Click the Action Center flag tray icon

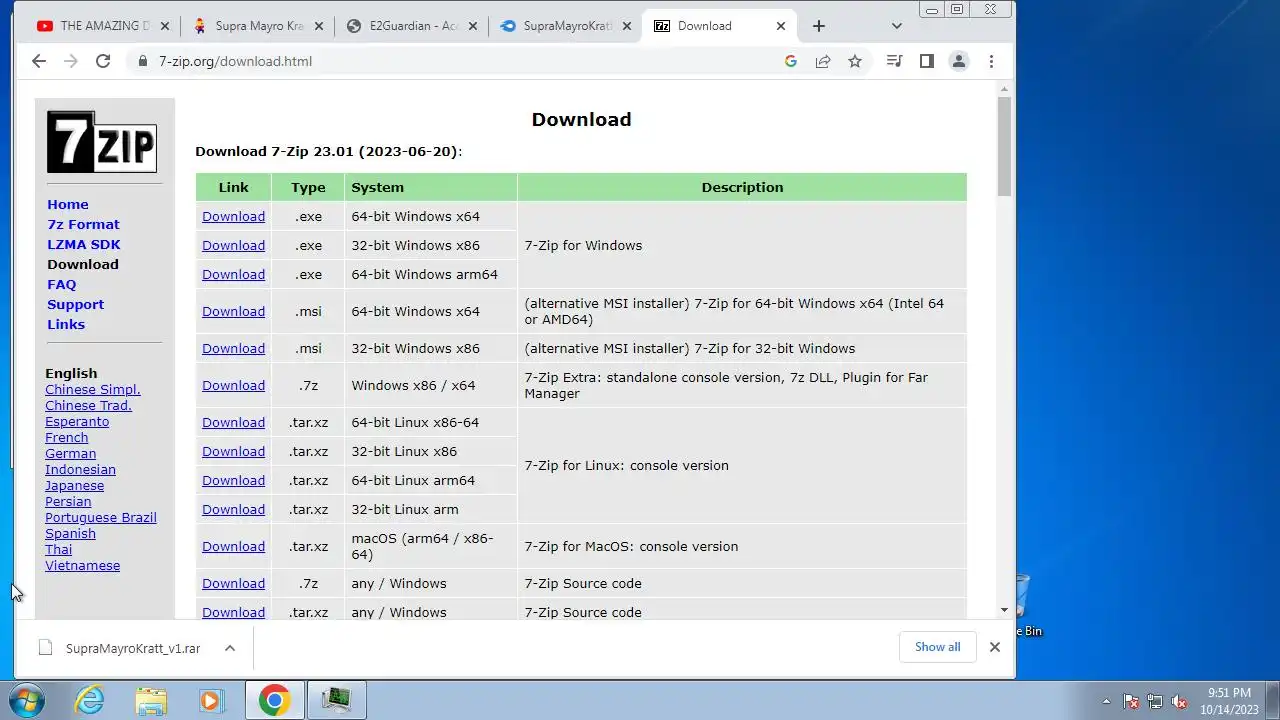(x=1131, y=702)
